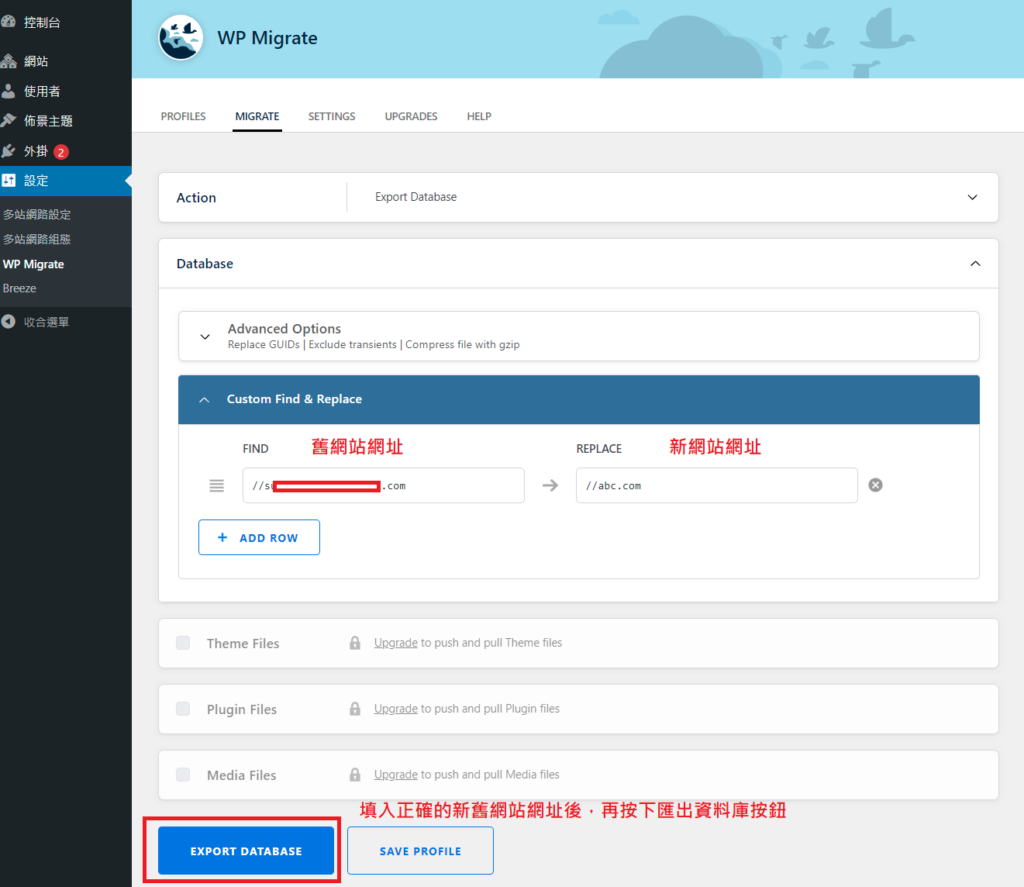Expand the Action panel chevron
Screen dimensions: 1024x887
[972, 198]
